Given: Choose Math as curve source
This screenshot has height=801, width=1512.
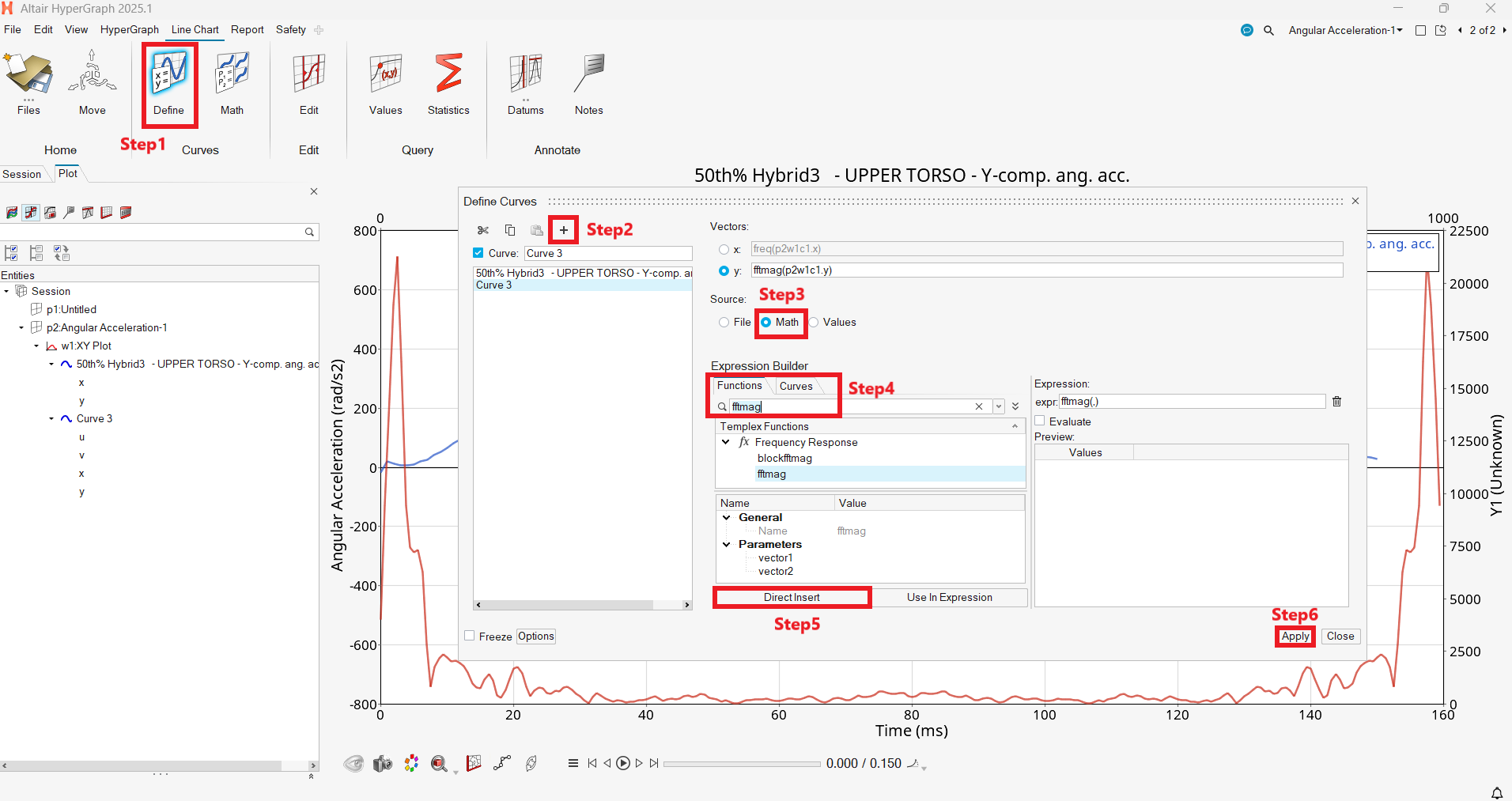Looking at the screenshot, I should [x=765, y=322].
